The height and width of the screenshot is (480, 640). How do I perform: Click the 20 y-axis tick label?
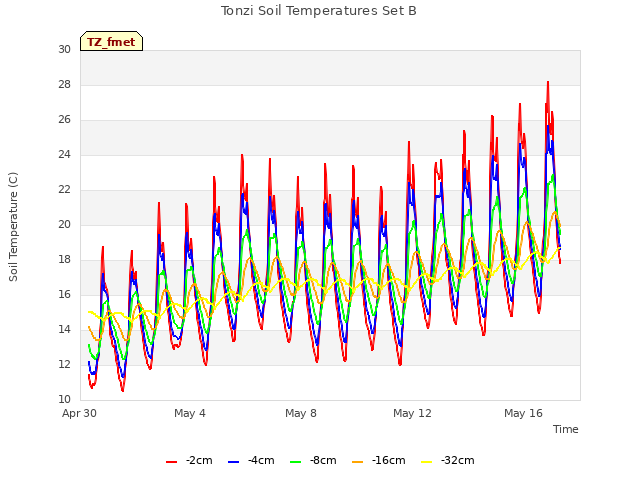[x=64, y=224]
